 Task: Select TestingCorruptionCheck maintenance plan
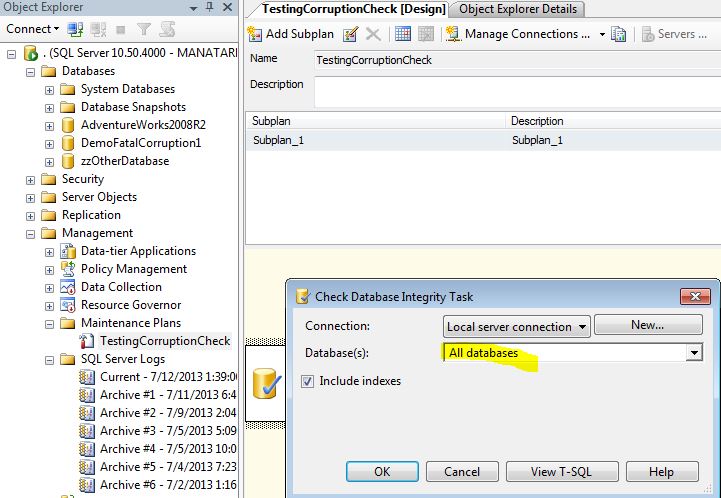(x=165, y=341)
